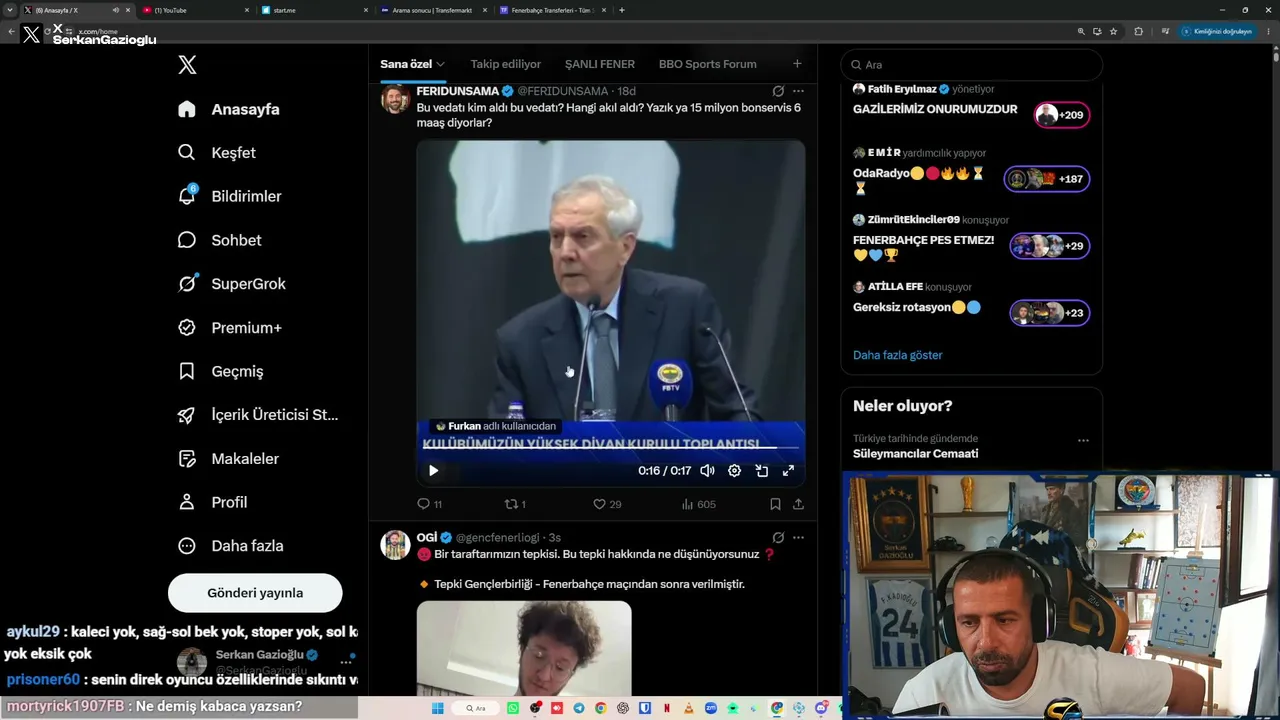Reply to FERIDUNSAMA post
This screenshot has width=1280, height=720.
click(x=430, y=504)
